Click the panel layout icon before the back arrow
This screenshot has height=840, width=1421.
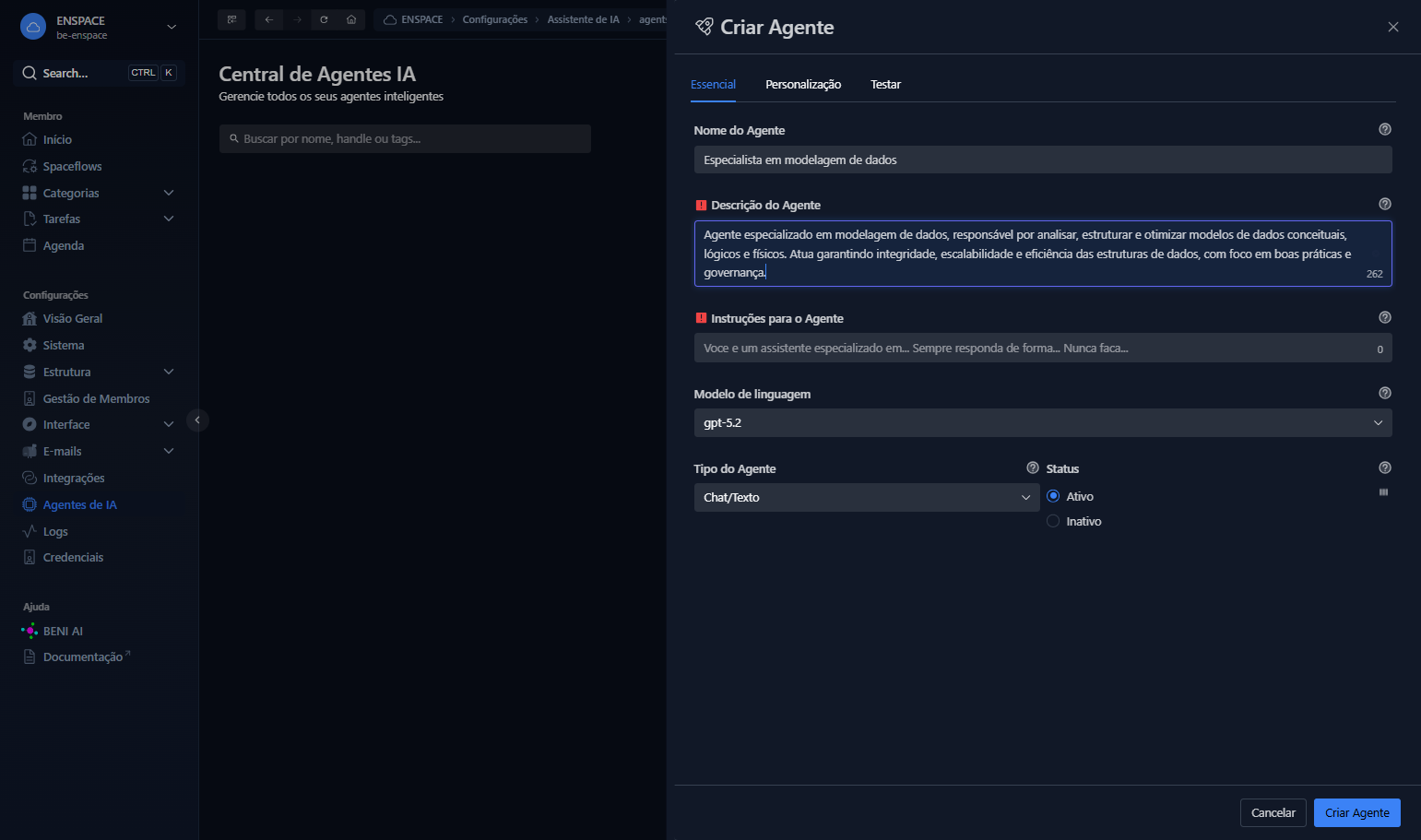tap(231, 19)
